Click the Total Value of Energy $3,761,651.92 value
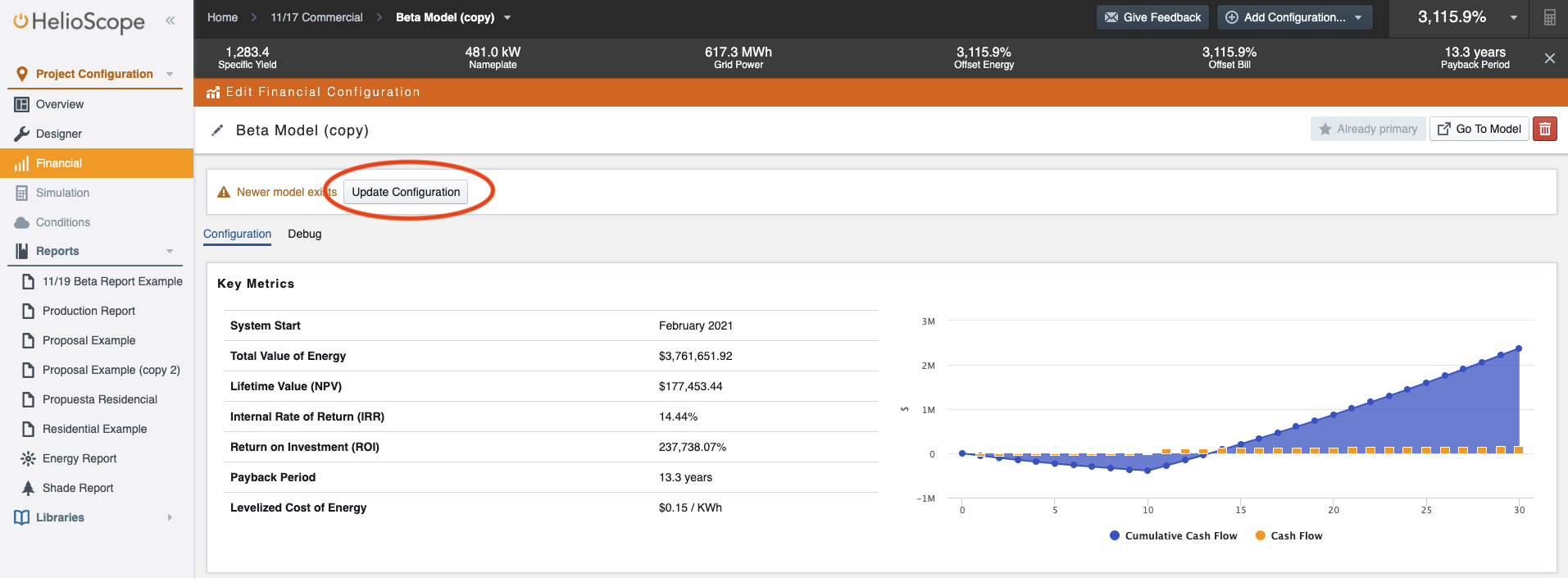The height and width of the screenshot is (578, 1568). 696,356
